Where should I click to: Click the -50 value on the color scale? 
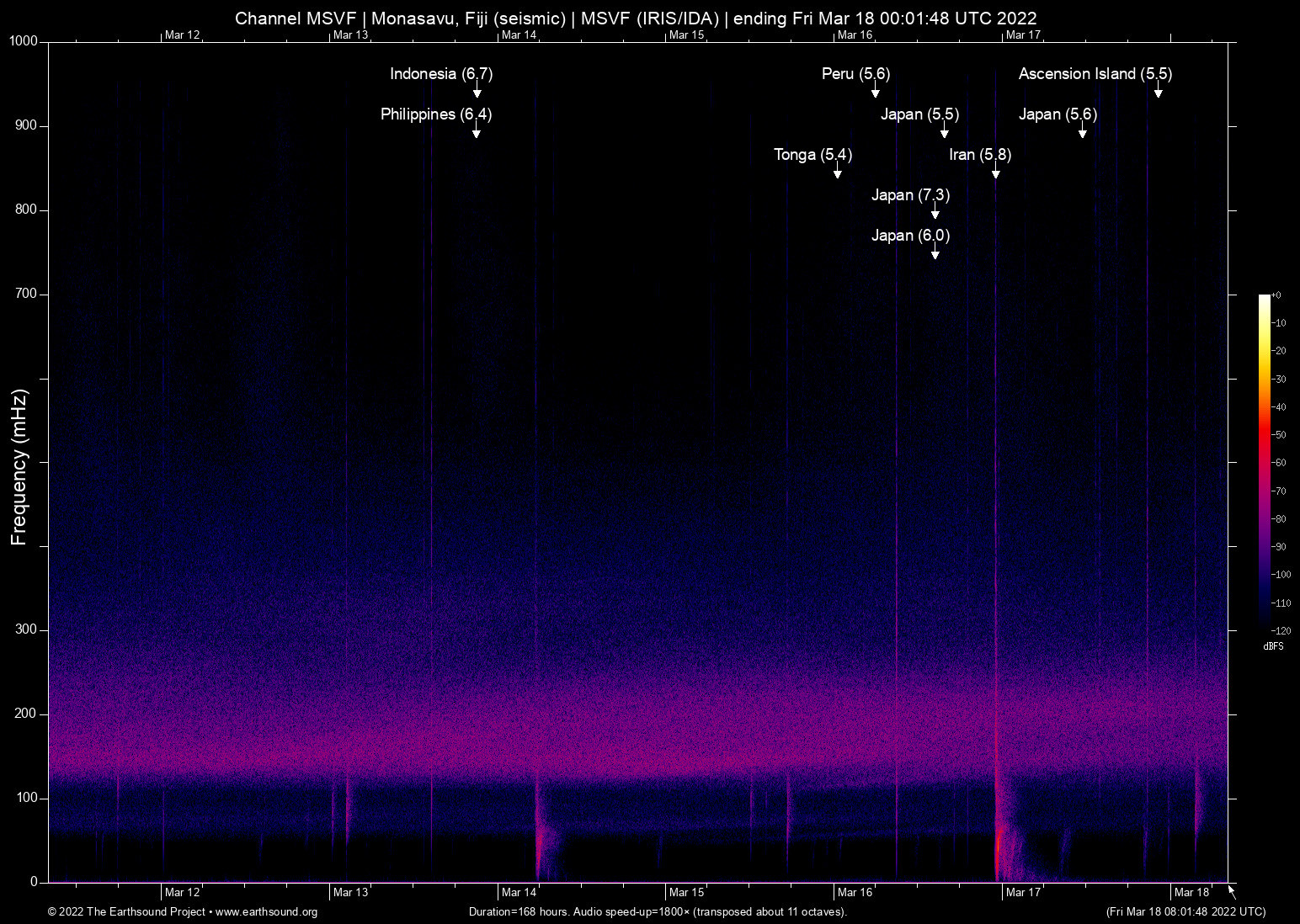click(x=1279, y=435)
